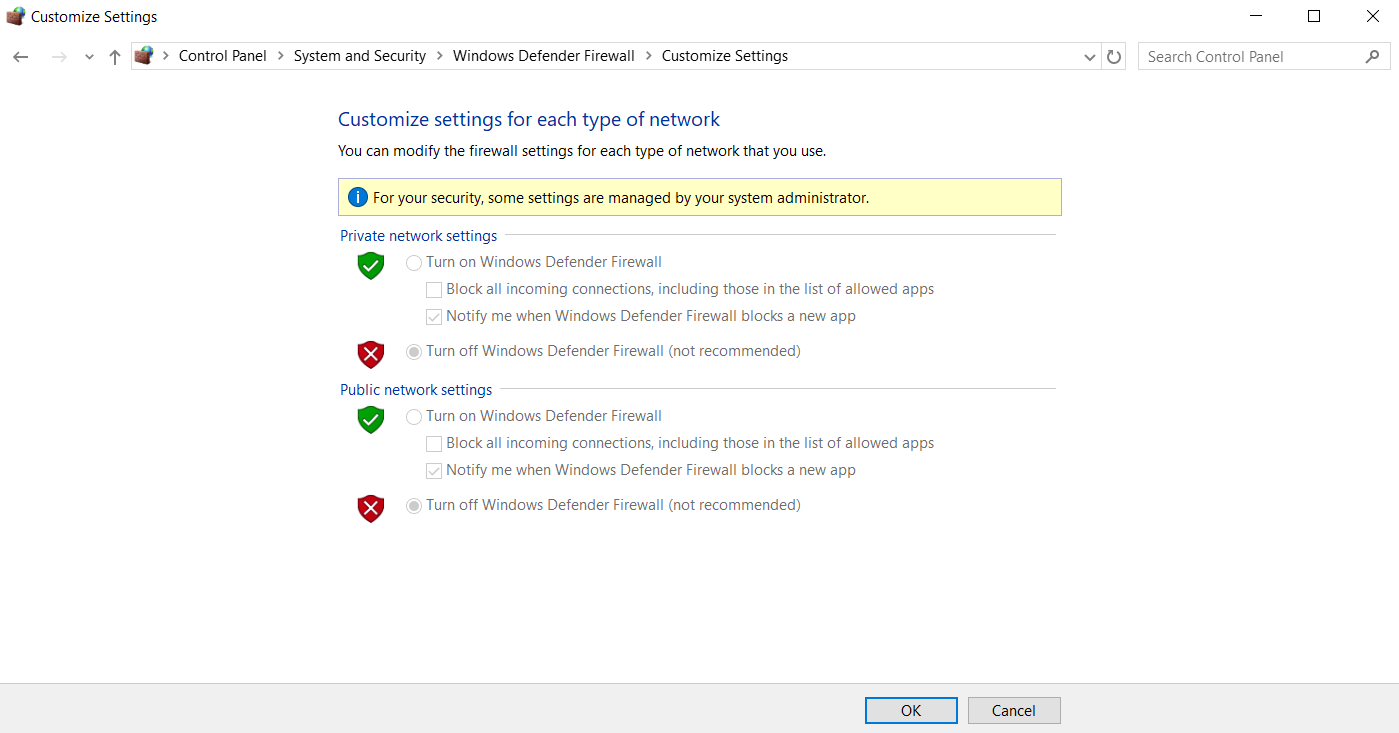Image resolution: width=1399 pixels, height=733 pixels.
Task: Click the OK button
Action: coord(911,710)
